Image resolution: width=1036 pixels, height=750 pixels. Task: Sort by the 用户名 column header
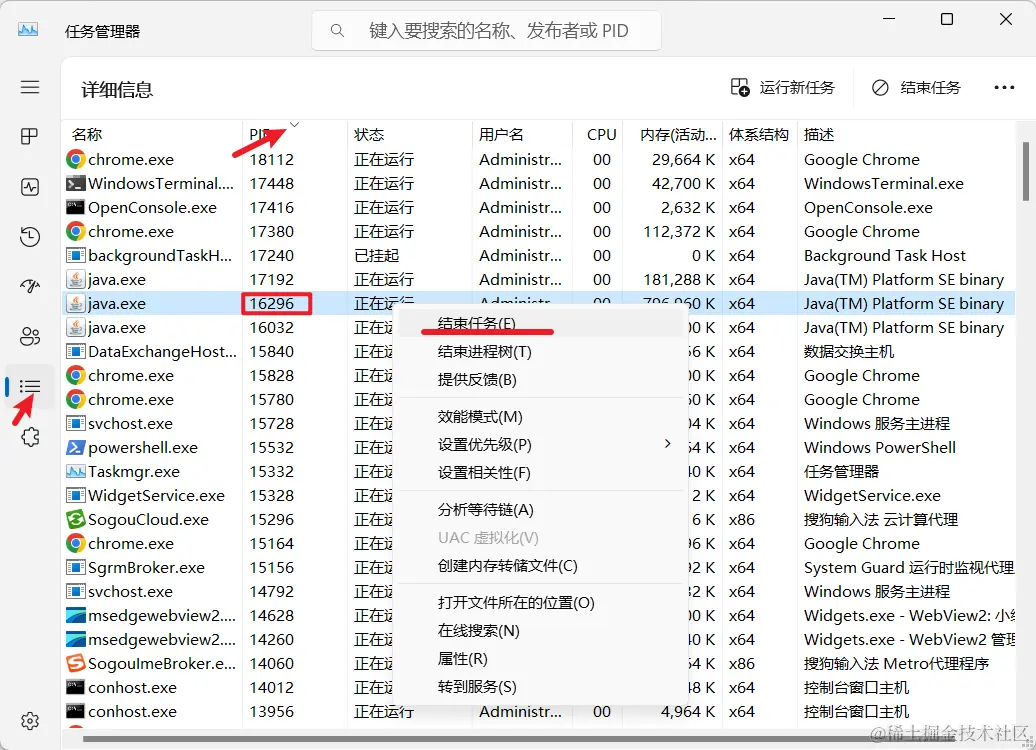coord(522,135)
